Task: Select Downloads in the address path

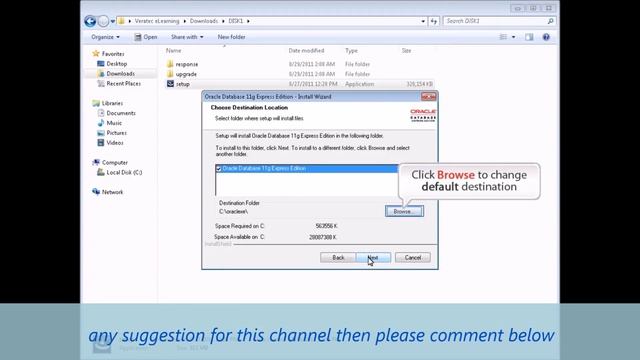Action: [x=204, y=21]
